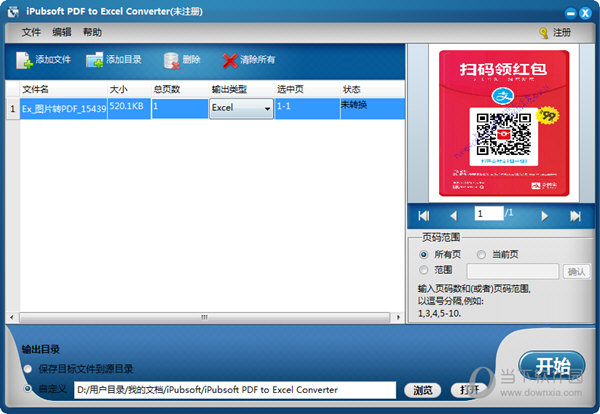Image resolution: width=600 pixels, height=414 pixels.
Task: Choose 保存目标文件到源目录 radio option
Action: [28, 369]
